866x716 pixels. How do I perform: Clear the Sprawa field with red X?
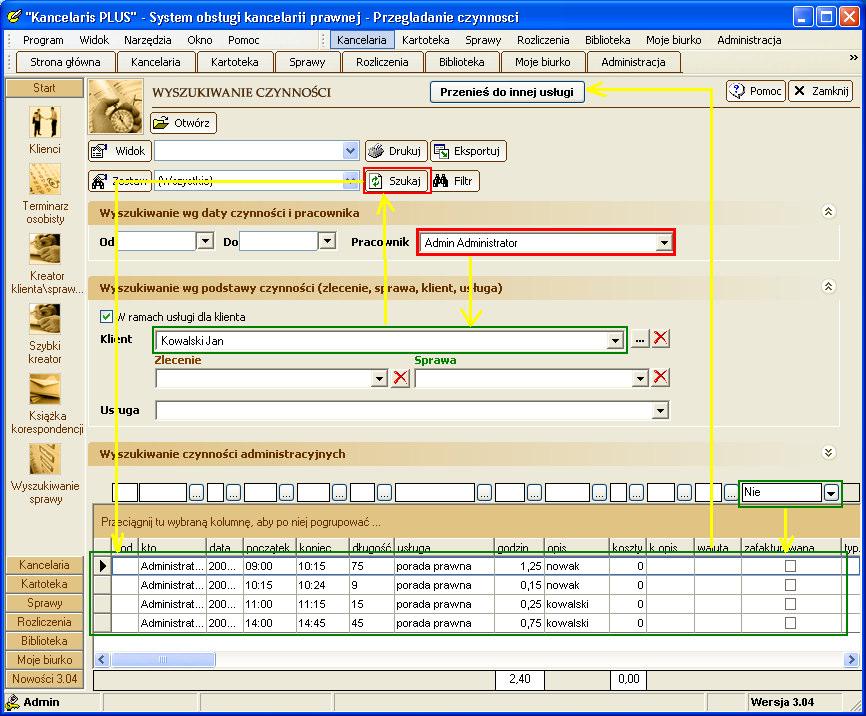(x=661, y=377)
